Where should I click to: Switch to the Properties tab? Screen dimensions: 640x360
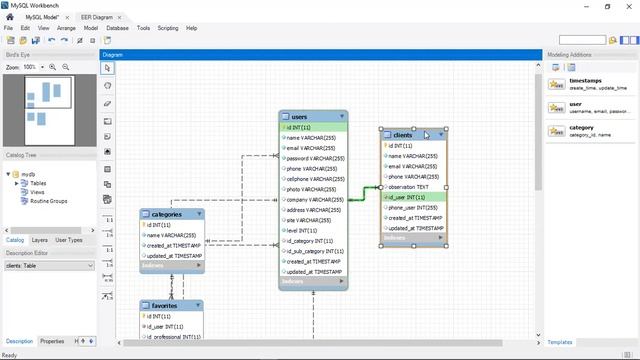click(x=52, y=341)
